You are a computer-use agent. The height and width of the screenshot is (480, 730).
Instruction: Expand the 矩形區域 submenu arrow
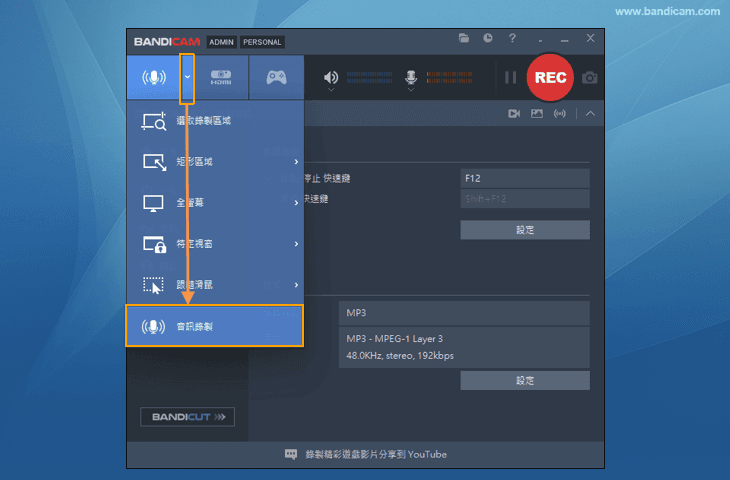pos(296,162)
